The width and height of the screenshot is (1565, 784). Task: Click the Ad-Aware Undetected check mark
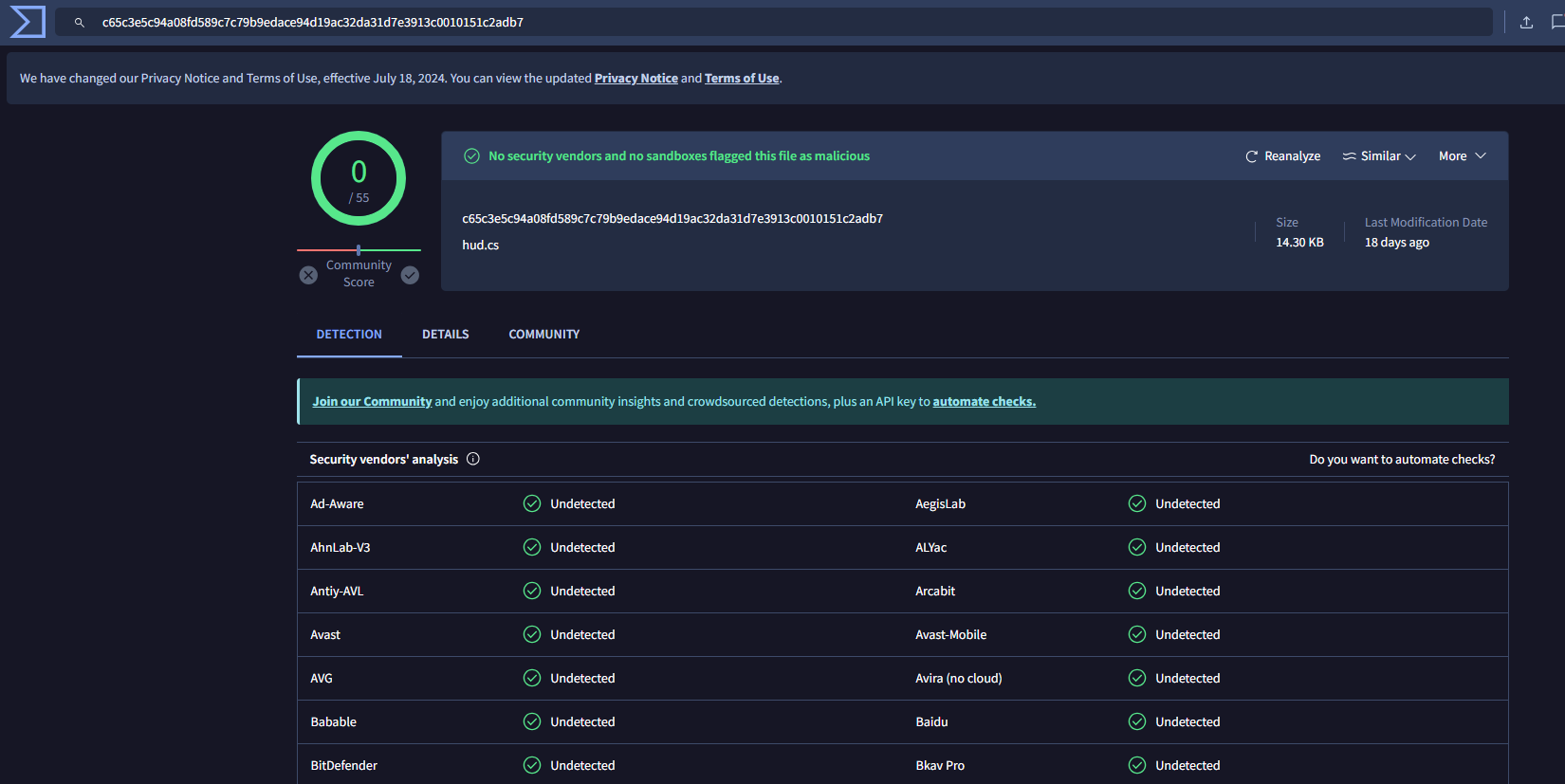click(x=532, y=503)
